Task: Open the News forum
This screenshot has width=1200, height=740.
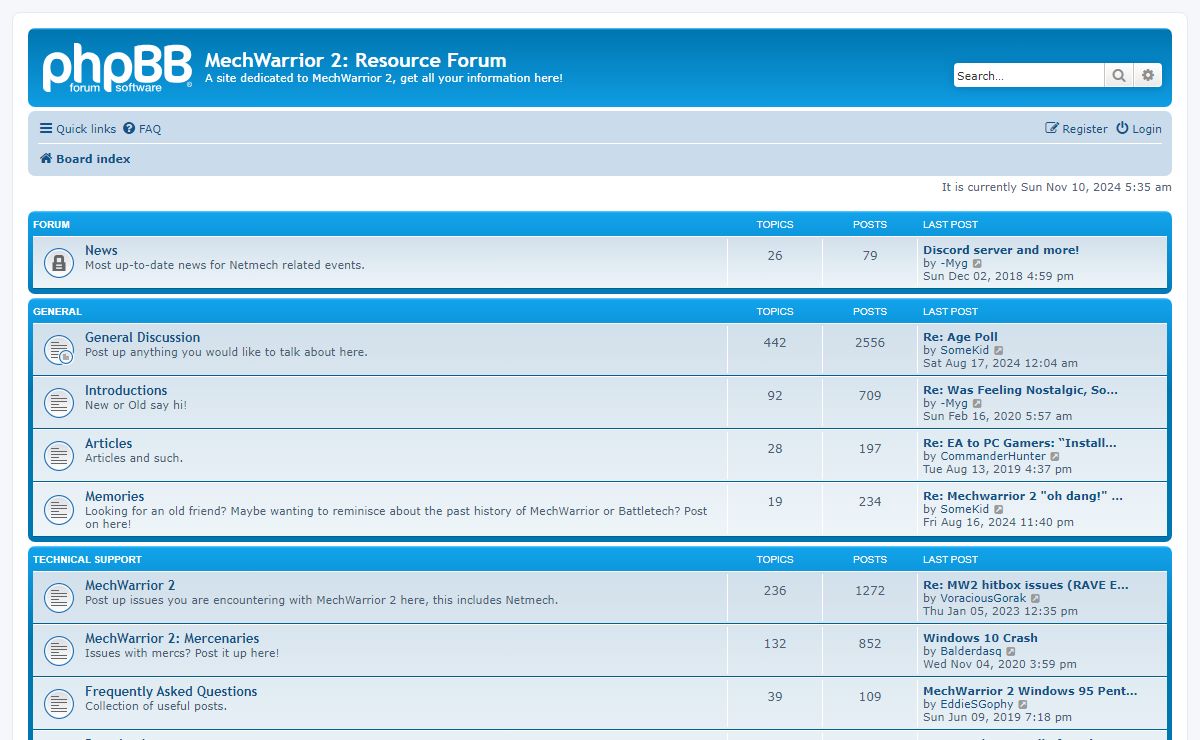Action: (101, 250)
